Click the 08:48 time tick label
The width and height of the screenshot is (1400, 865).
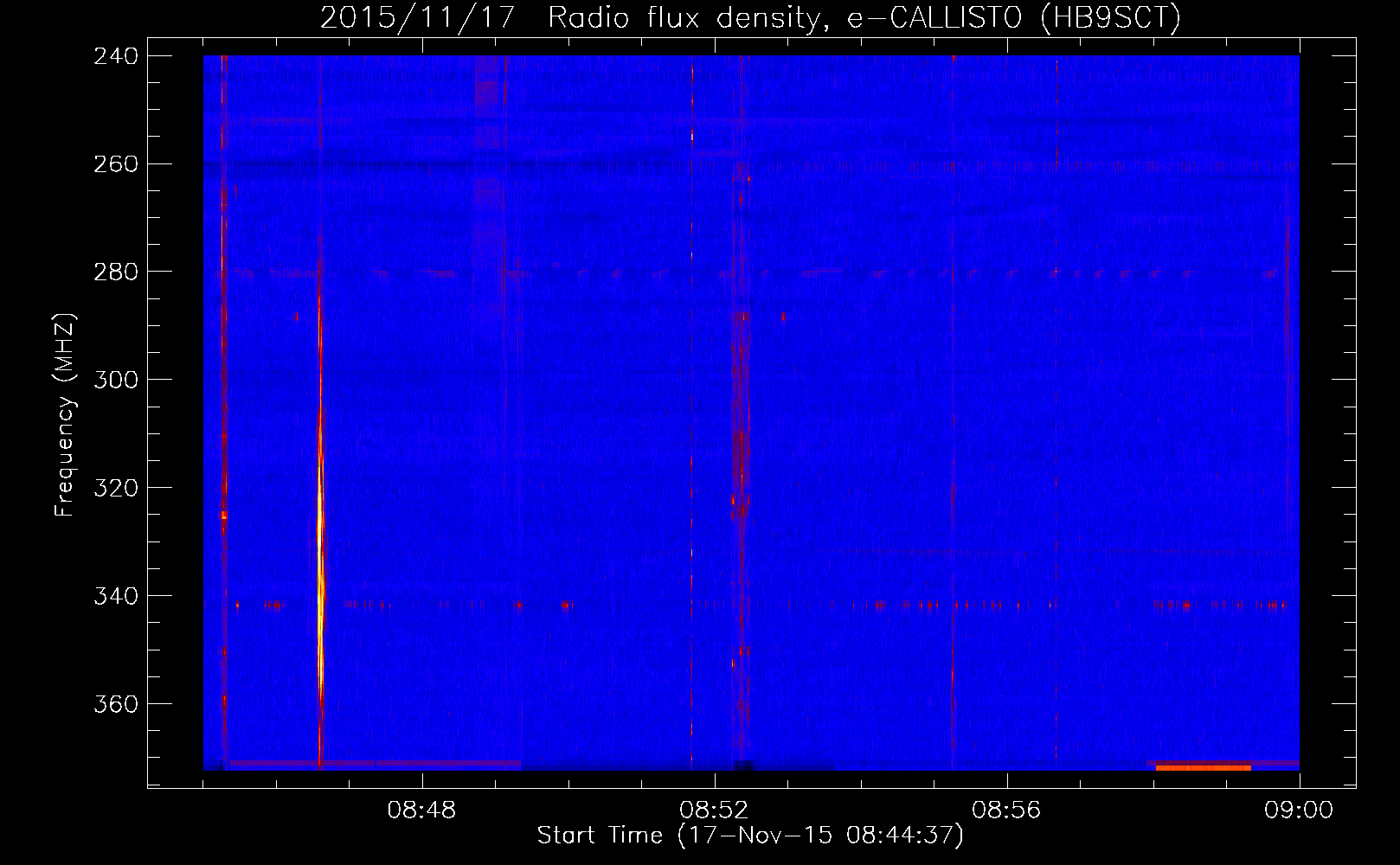coord(421,811)
